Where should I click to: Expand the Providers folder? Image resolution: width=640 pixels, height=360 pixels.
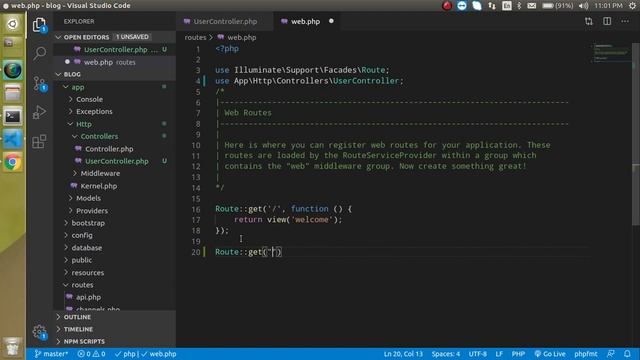(x=92, y=211)
